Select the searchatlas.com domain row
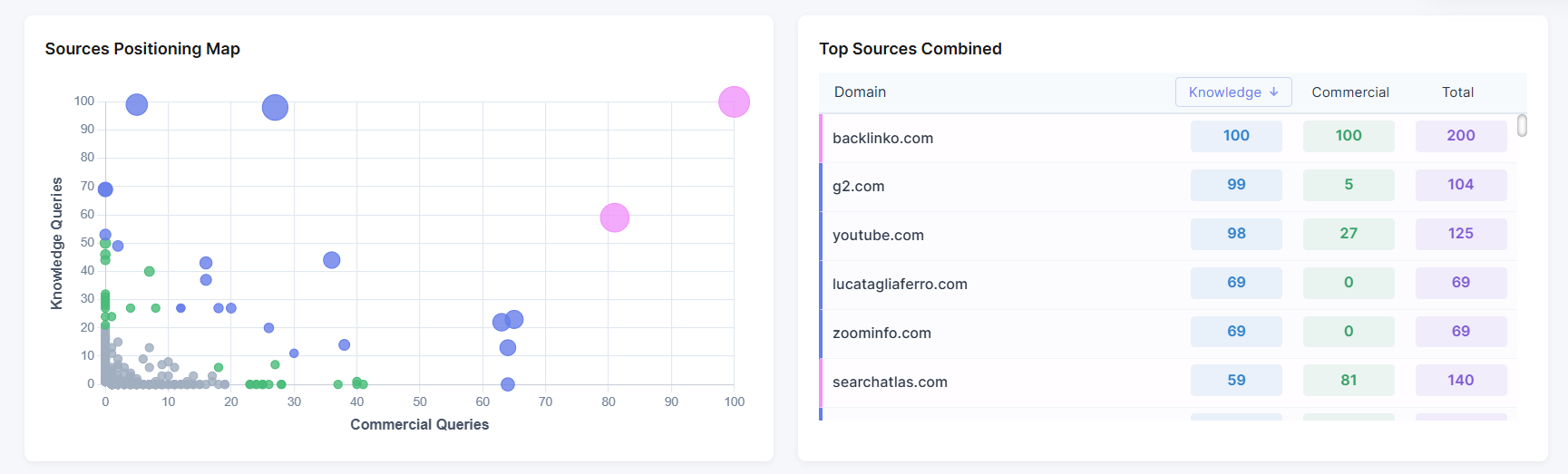 point(1167,382)
